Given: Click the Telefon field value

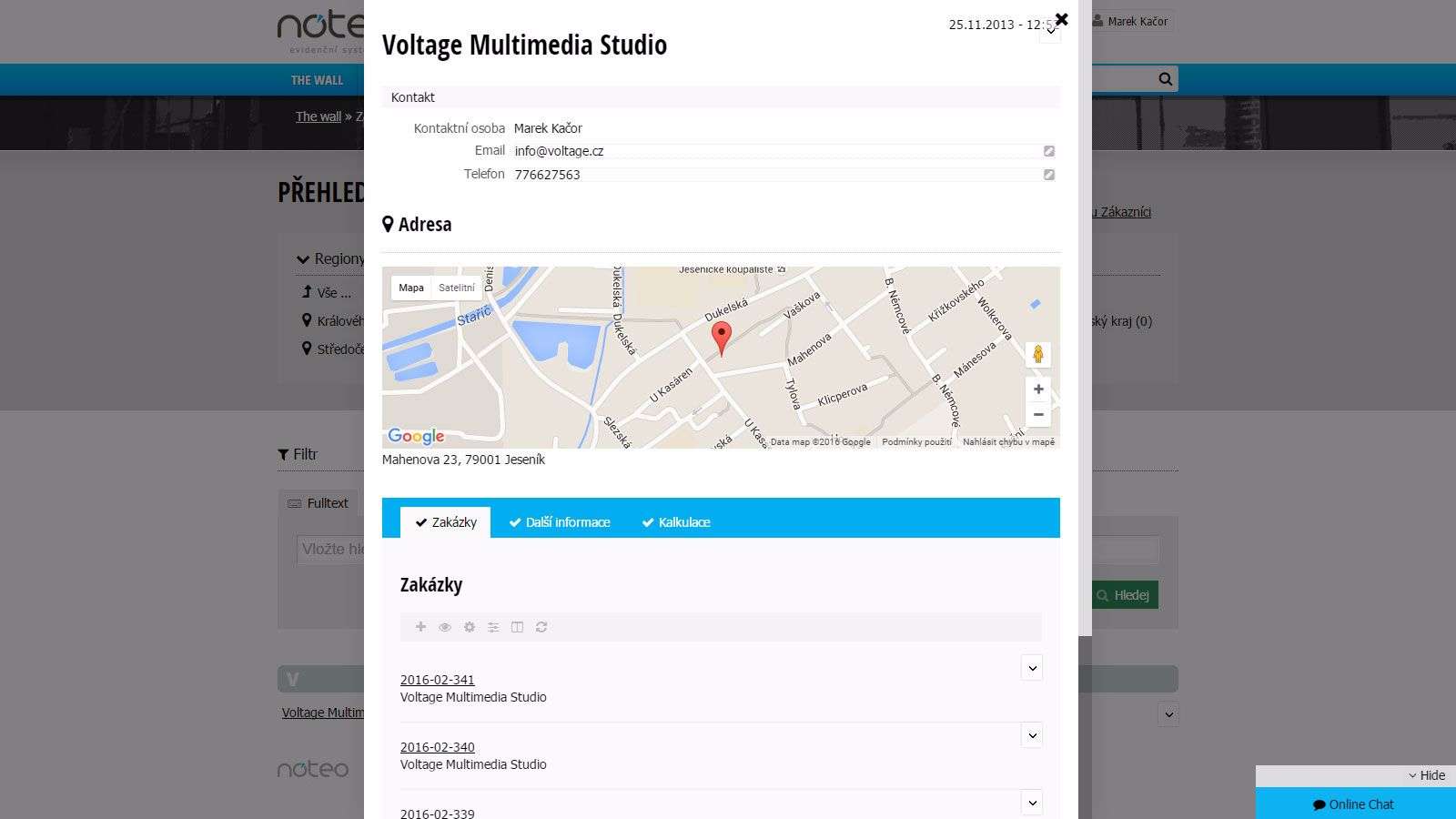Looking at the screenshot, I should pyautogui.click(x=547, y=175).
